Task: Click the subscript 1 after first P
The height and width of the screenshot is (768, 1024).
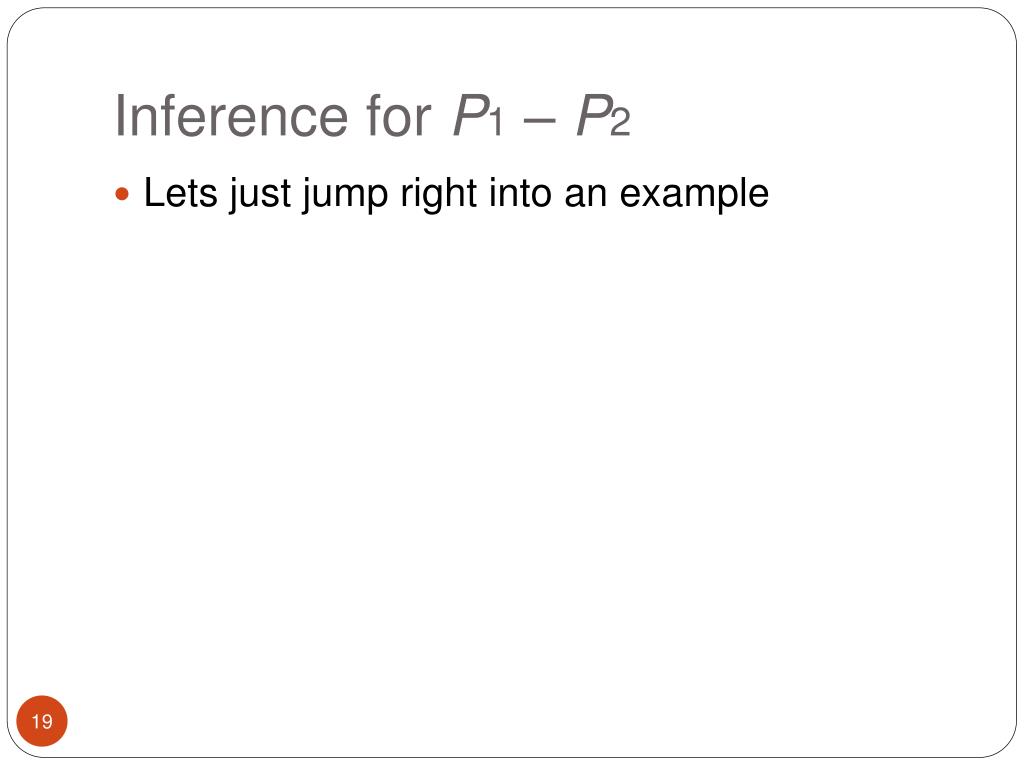Action: pyautogui.click(x=496, y=123)
